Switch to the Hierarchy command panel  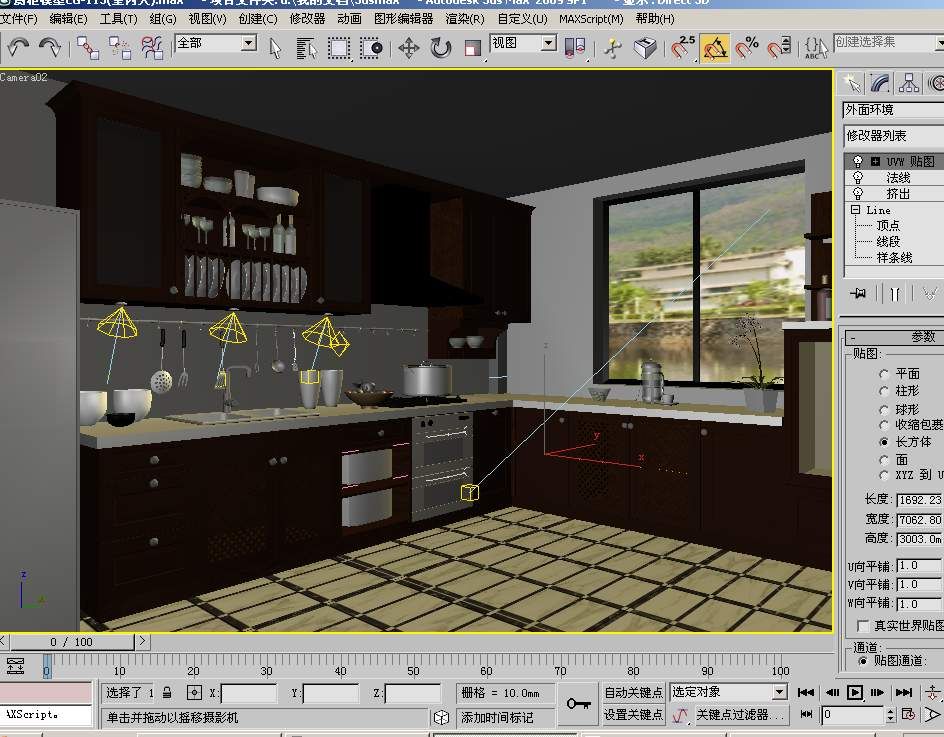pos(909,83)
